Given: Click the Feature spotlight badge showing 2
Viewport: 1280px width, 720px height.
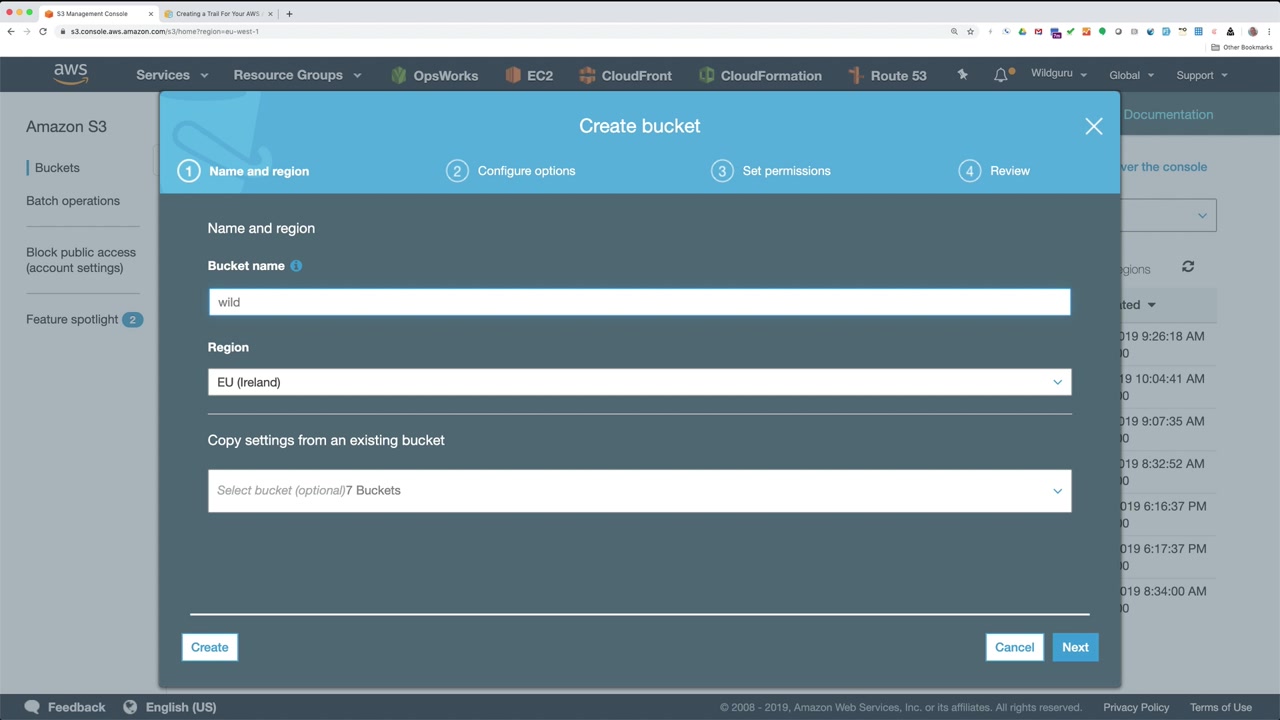Looking at the screenshot, I should coord(132,320).
